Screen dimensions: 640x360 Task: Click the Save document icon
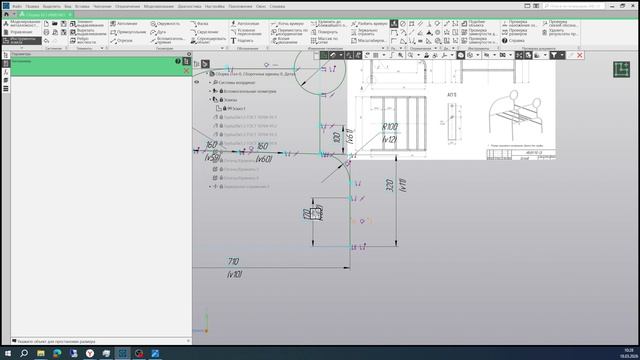click(63, 24)
